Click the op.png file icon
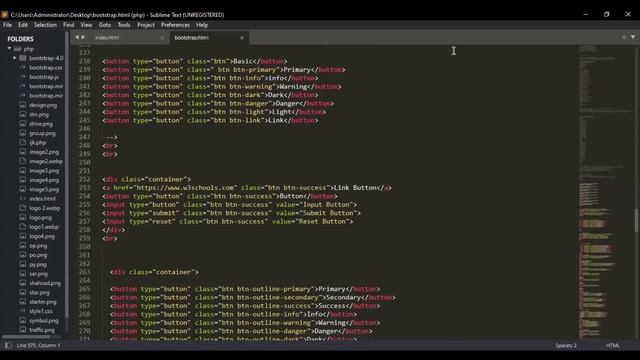Viewport: 640px width, 360px height. click(23, 246)
